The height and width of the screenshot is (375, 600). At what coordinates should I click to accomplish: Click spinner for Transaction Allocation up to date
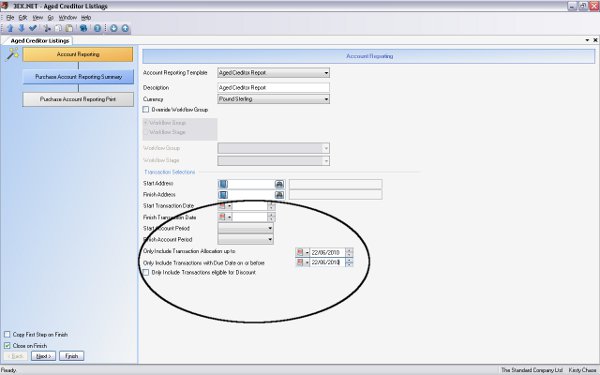pos(349,253)
